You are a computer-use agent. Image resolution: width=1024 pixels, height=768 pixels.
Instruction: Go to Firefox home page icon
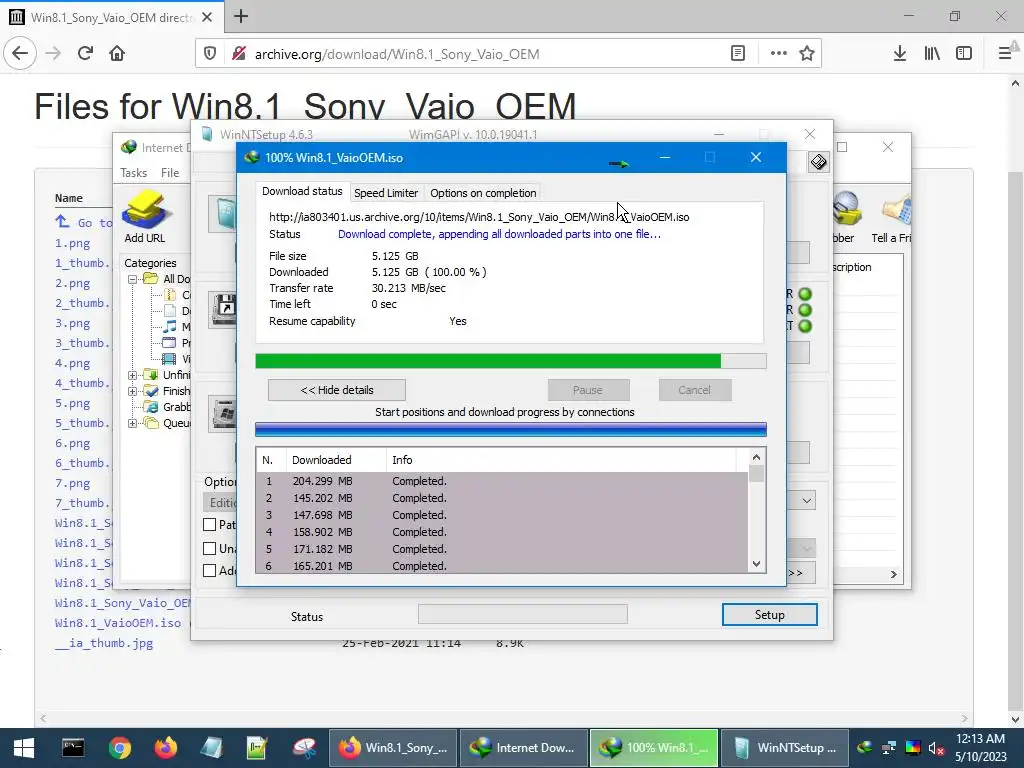[x=117, y=53]
